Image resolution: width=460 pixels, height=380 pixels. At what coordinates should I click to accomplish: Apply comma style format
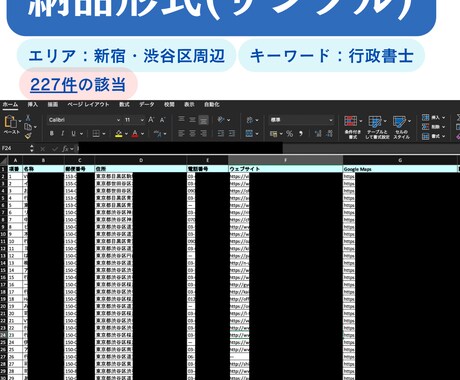(301, 134)
